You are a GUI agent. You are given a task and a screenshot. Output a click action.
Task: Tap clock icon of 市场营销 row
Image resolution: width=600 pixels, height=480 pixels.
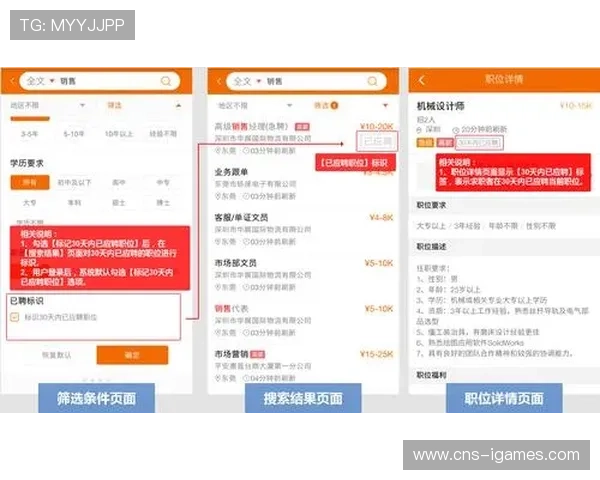click(x=246, y=378)
